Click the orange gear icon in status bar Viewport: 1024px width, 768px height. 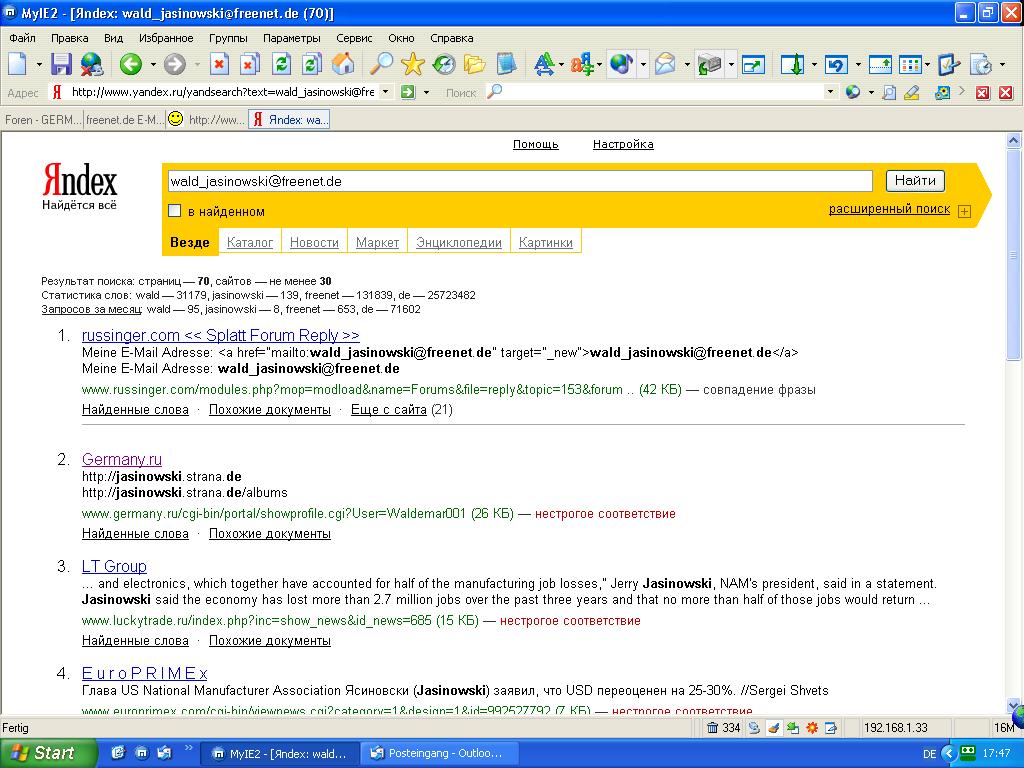tap(812, 728)
